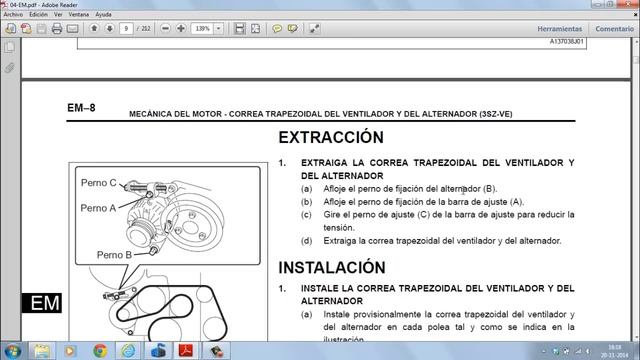The height and width of the screenshot is (360, 640).
Task: Click the grayed-out save file icon
Action: (41, 29)
